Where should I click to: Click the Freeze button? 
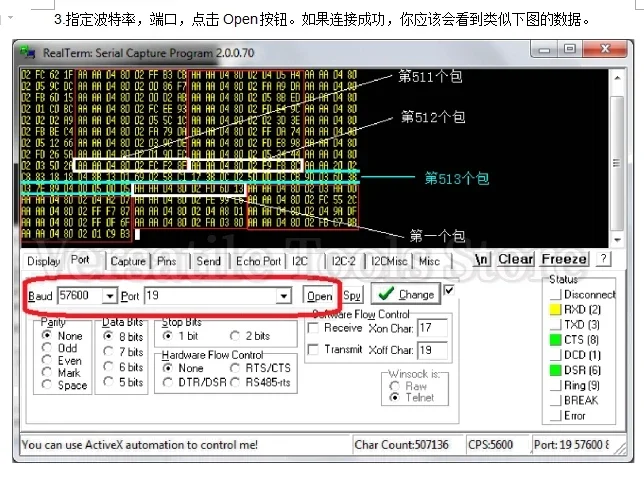tap(564, 259)
